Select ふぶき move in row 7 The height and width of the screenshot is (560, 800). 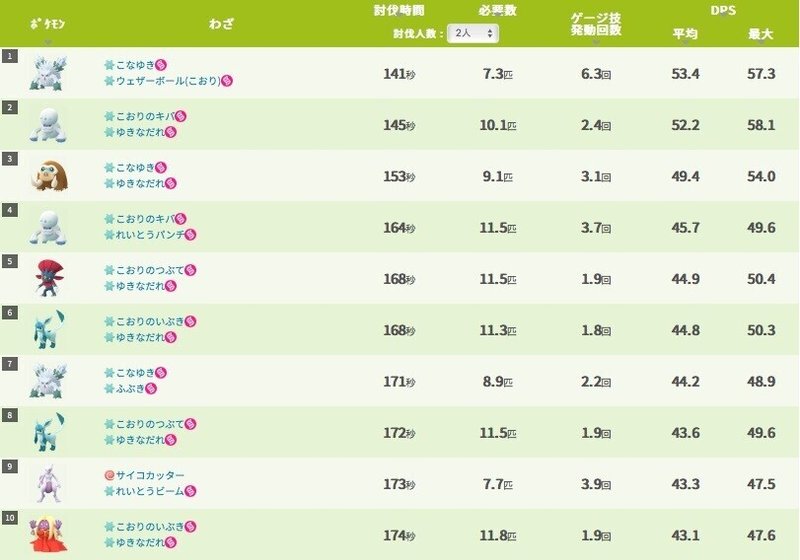pyautogui.click(x=130, y=389)
